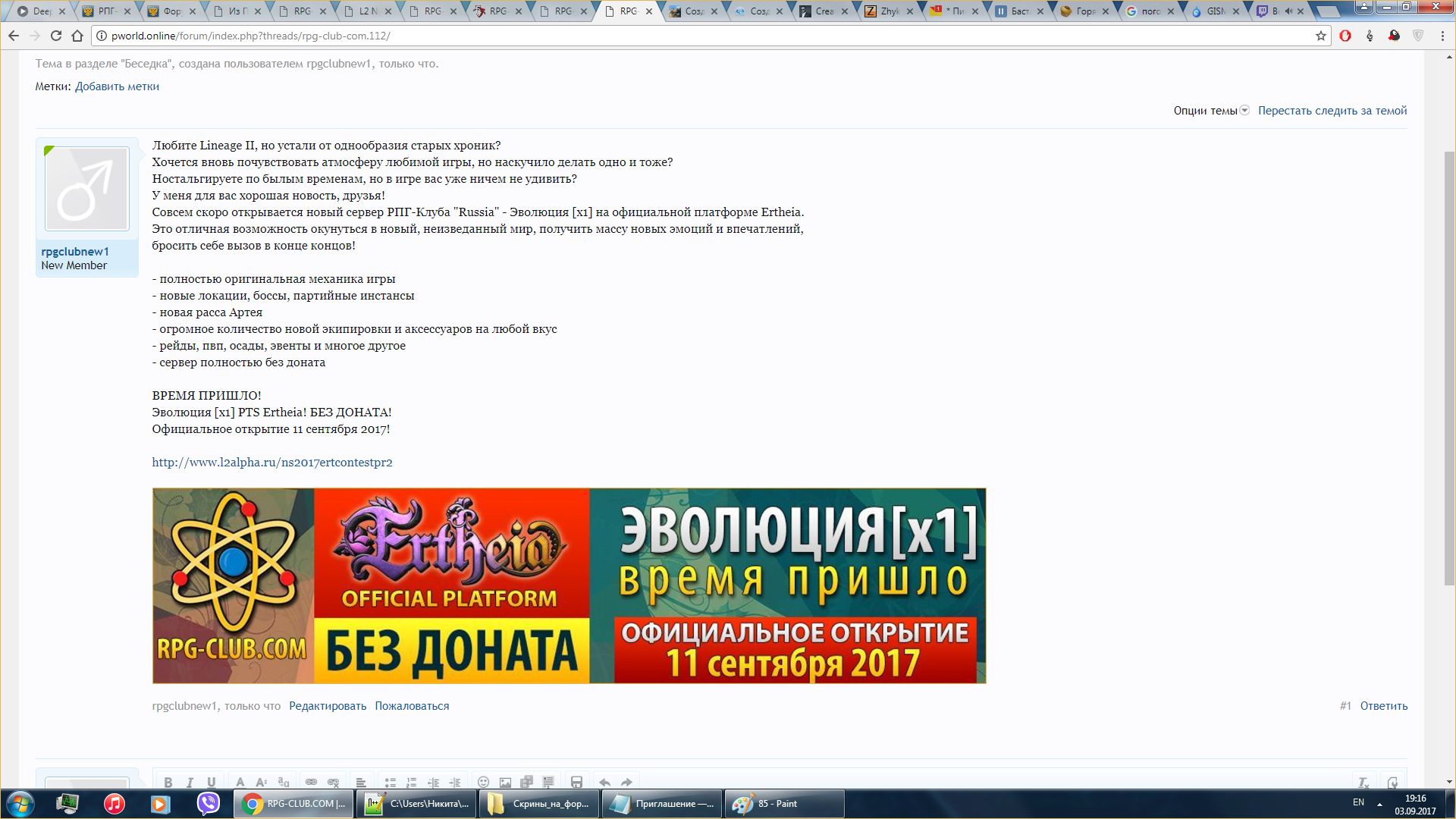Open Приглашение window from taskbar
This screenshot has height=819, width=1456.
click(662, 804)
